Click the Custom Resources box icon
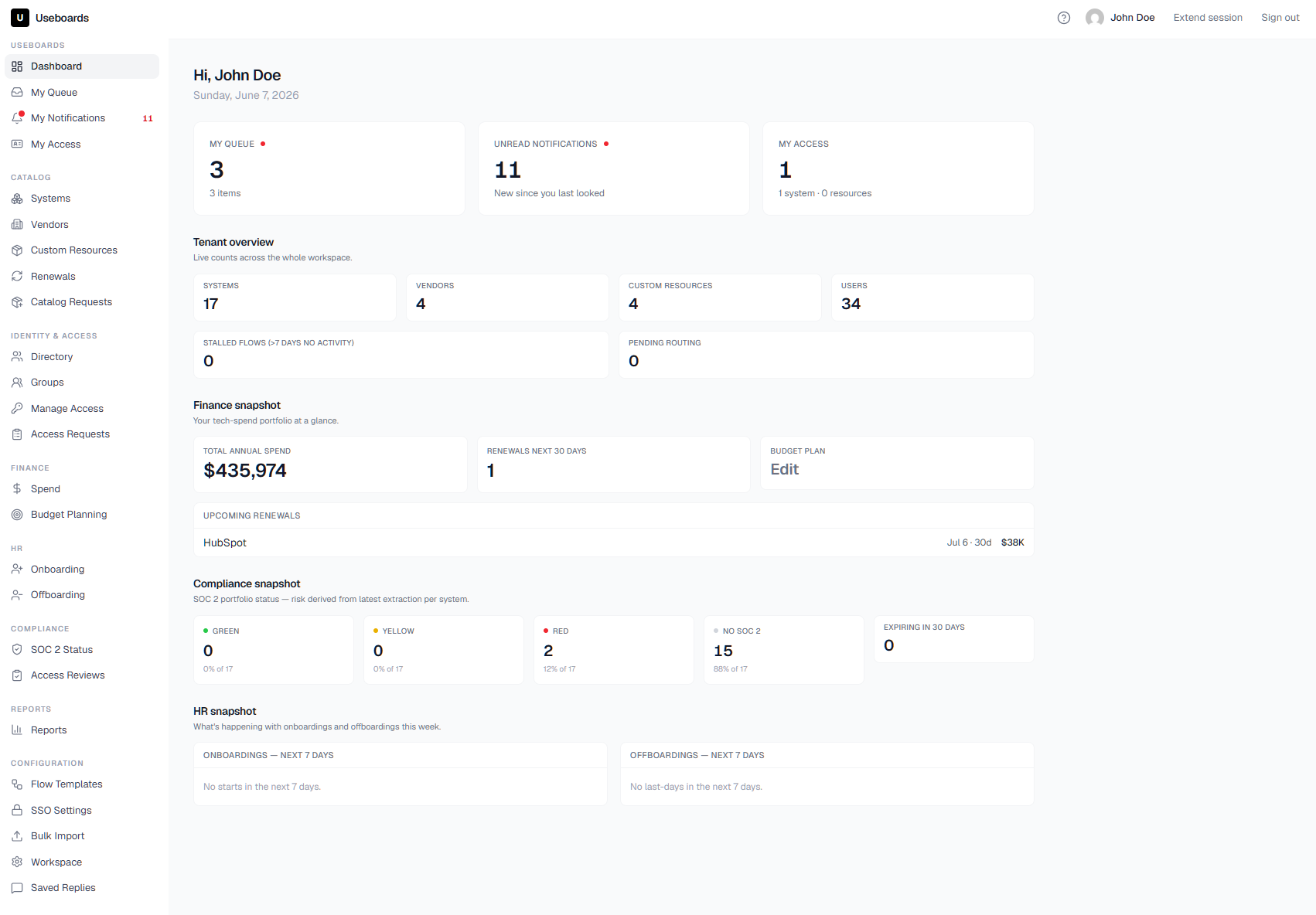 tap(17, 250)
